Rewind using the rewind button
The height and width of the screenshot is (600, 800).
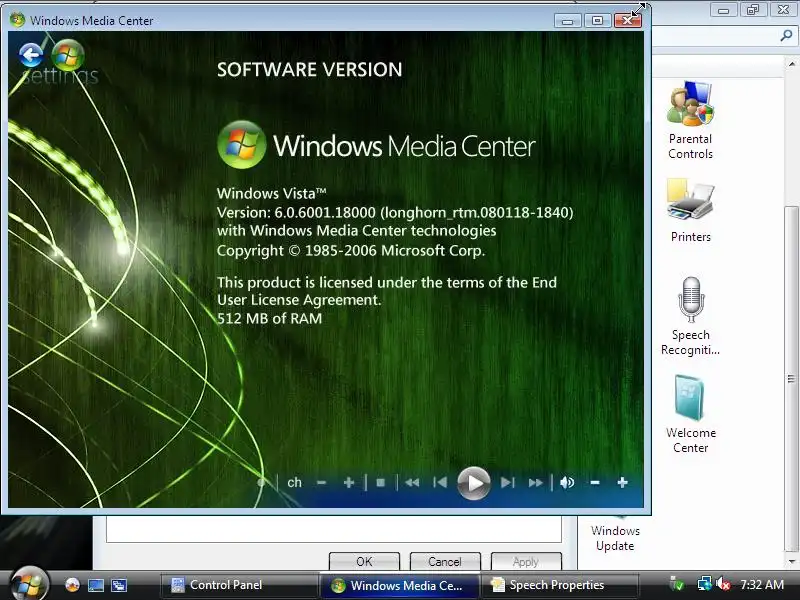click(x=412, y=483)
